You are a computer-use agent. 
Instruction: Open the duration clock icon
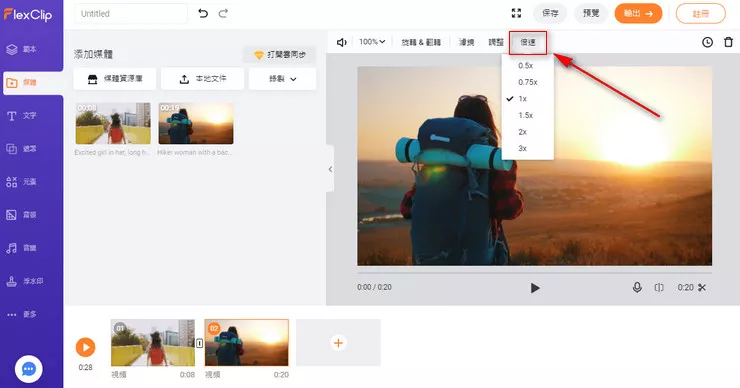707,42
